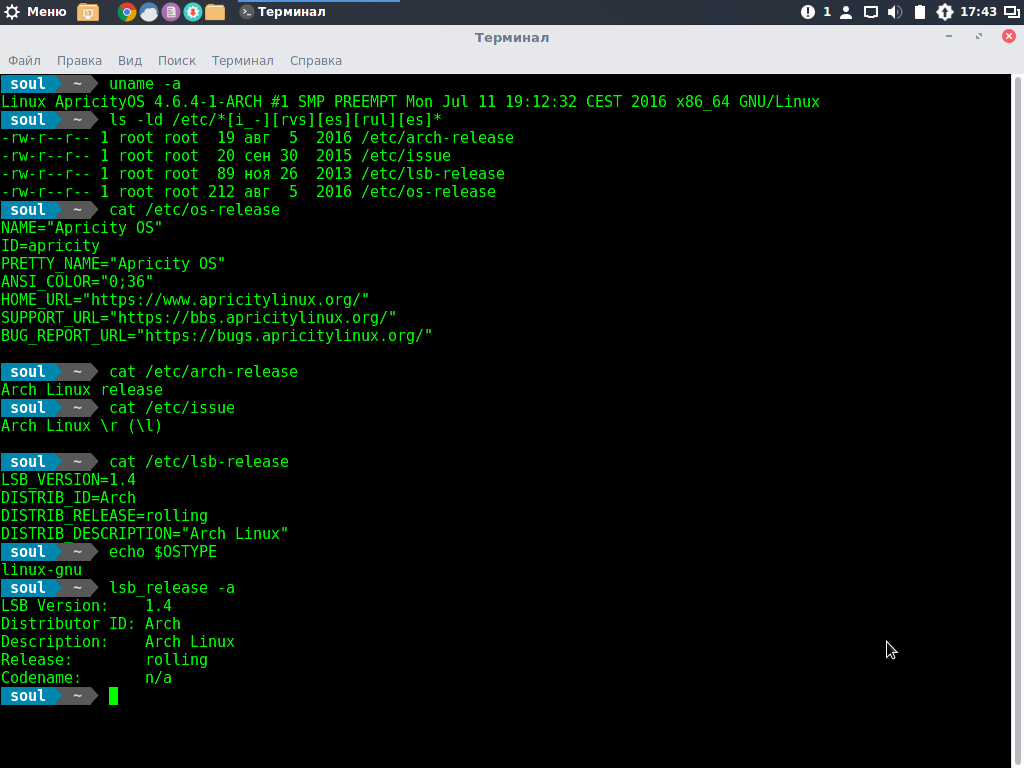Click the 'ANSI_COLOR="0;36"' line
The height and width of the screenshot is (768, 1024).
click(77, 282)
